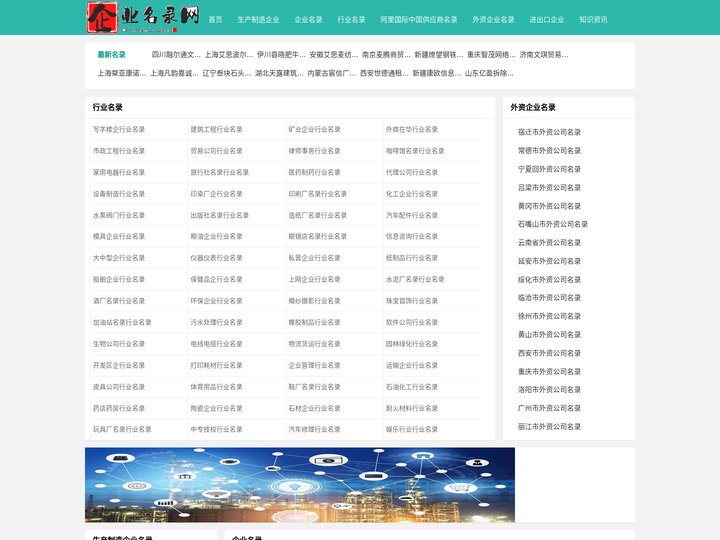Click 电线电缆行业名录

tap(216, 344)
